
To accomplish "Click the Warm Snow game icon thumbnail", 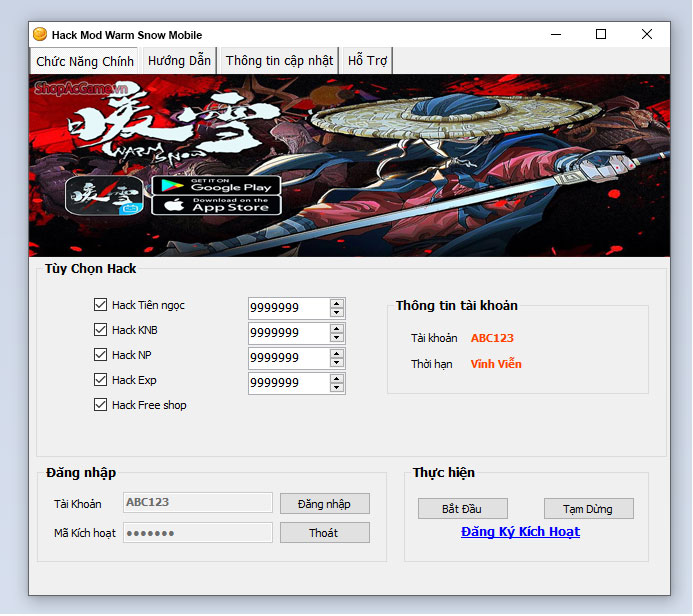I will pyautogui.click(x=104, y=195).
